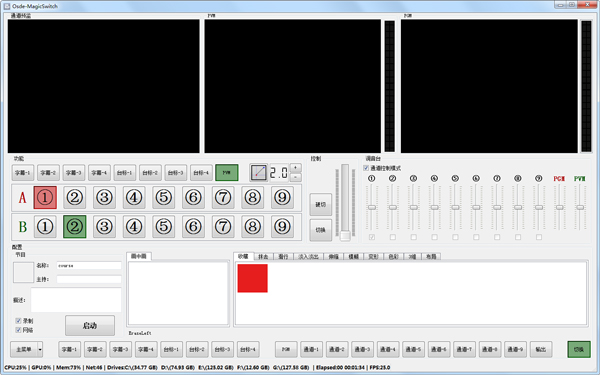Increase transition time with plus stepper

pyautogui.click(x=296, y=168)
